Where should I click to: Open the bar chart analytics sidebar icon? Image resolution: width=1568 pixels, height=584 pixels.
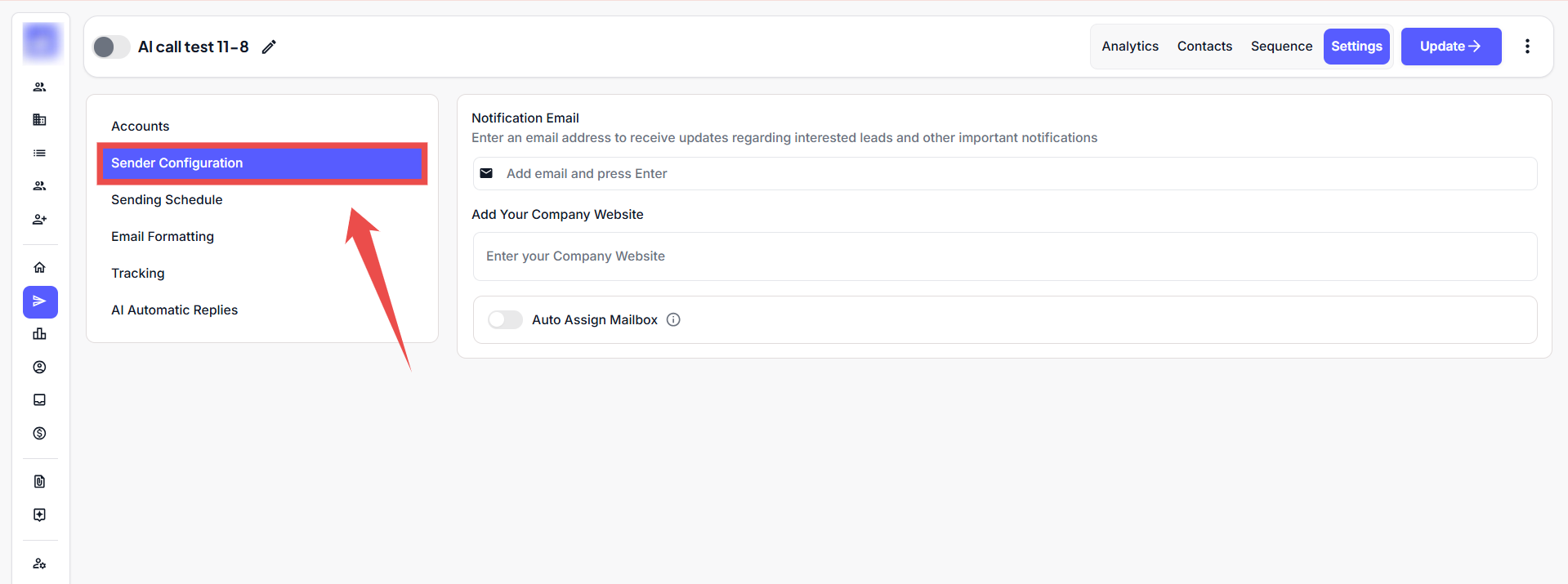(39, 334)
